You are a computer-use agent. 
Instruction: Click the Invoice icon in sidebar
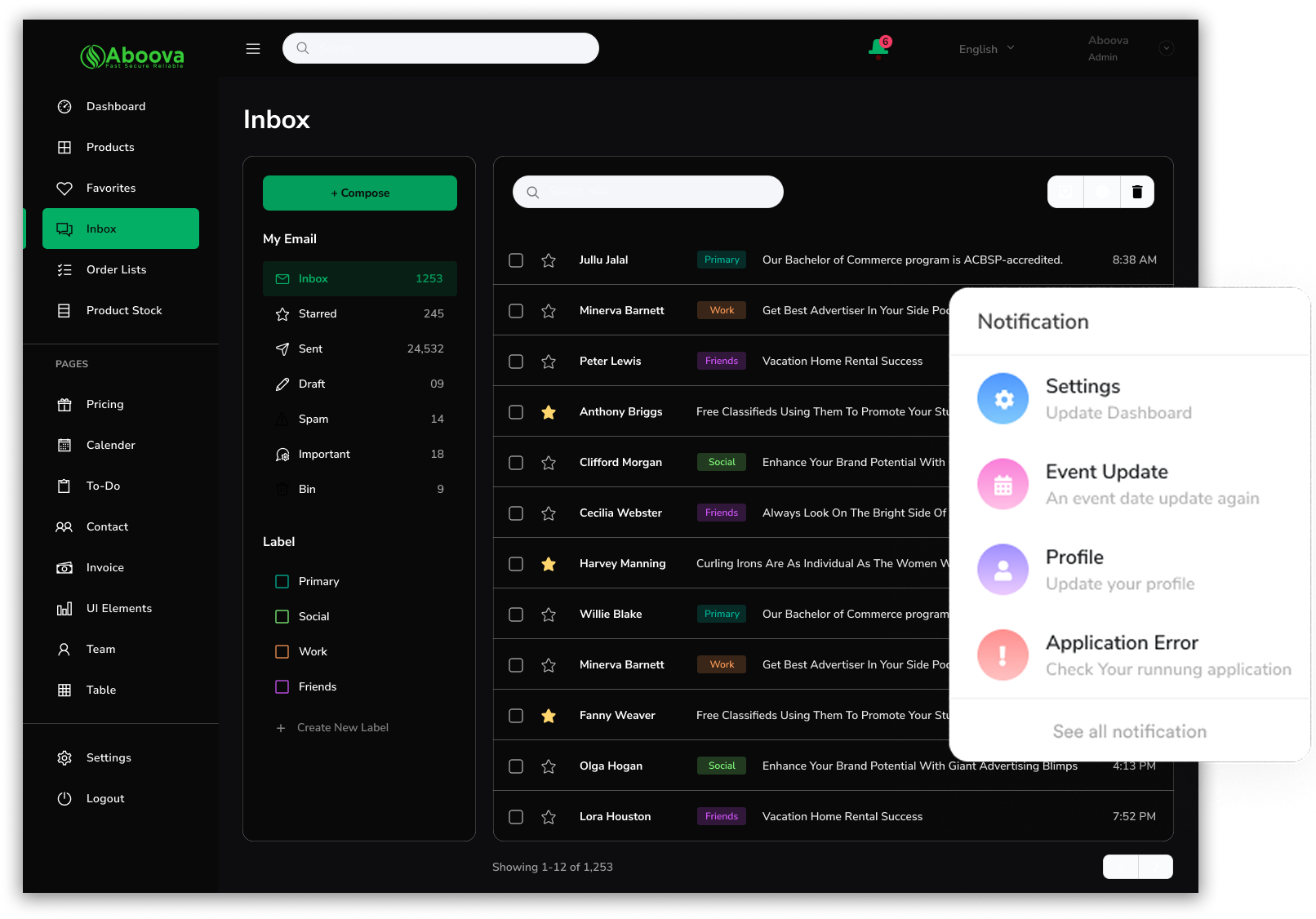point(64,567)
